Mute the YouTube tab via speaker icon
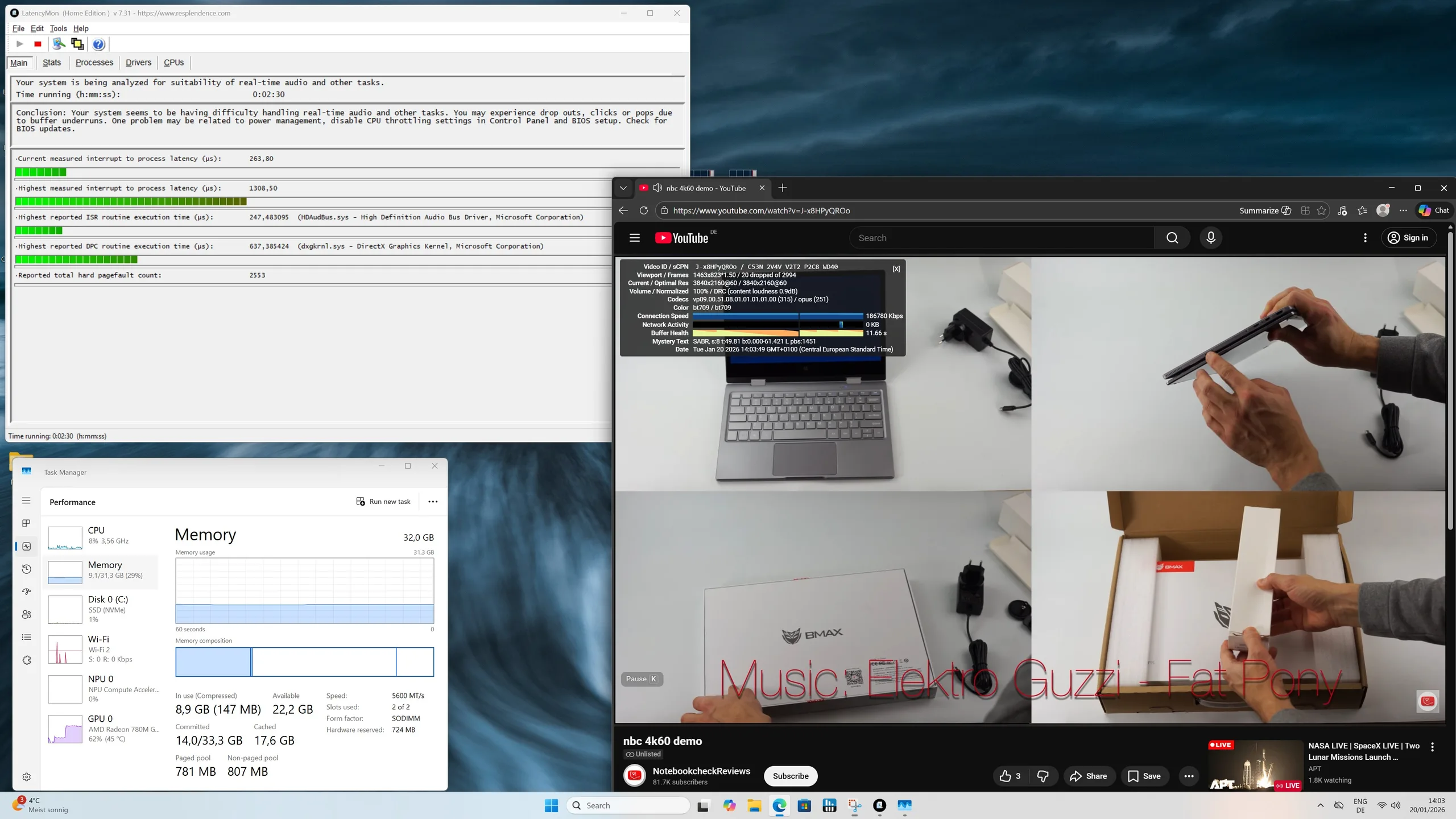 pos(657,188)
